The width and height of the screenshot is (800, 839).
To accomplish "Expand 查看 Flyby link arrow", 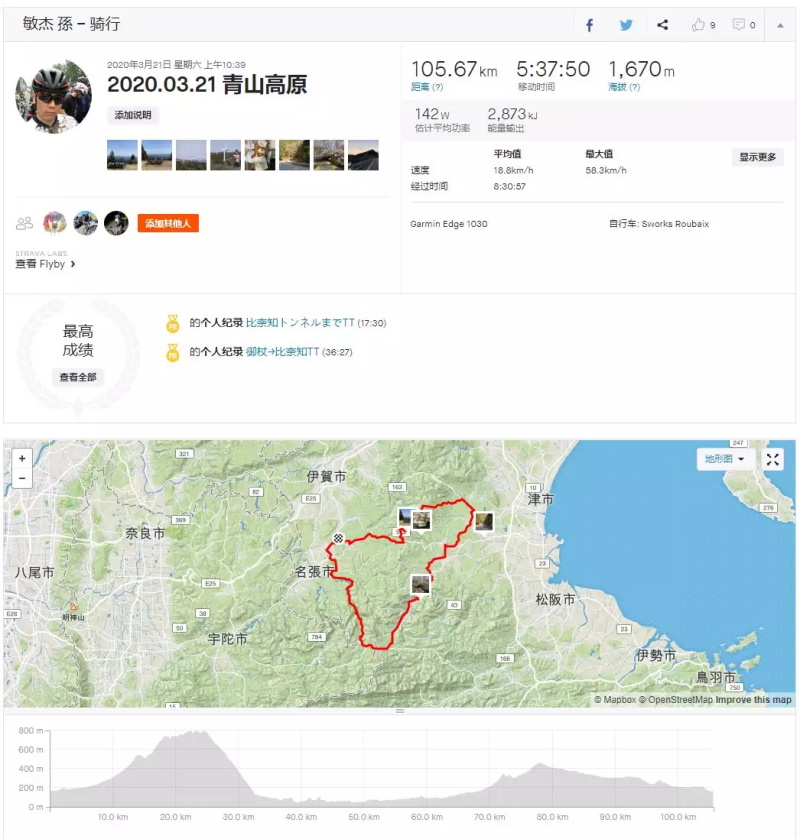I will pyautogui.click(x=73, y=264).
